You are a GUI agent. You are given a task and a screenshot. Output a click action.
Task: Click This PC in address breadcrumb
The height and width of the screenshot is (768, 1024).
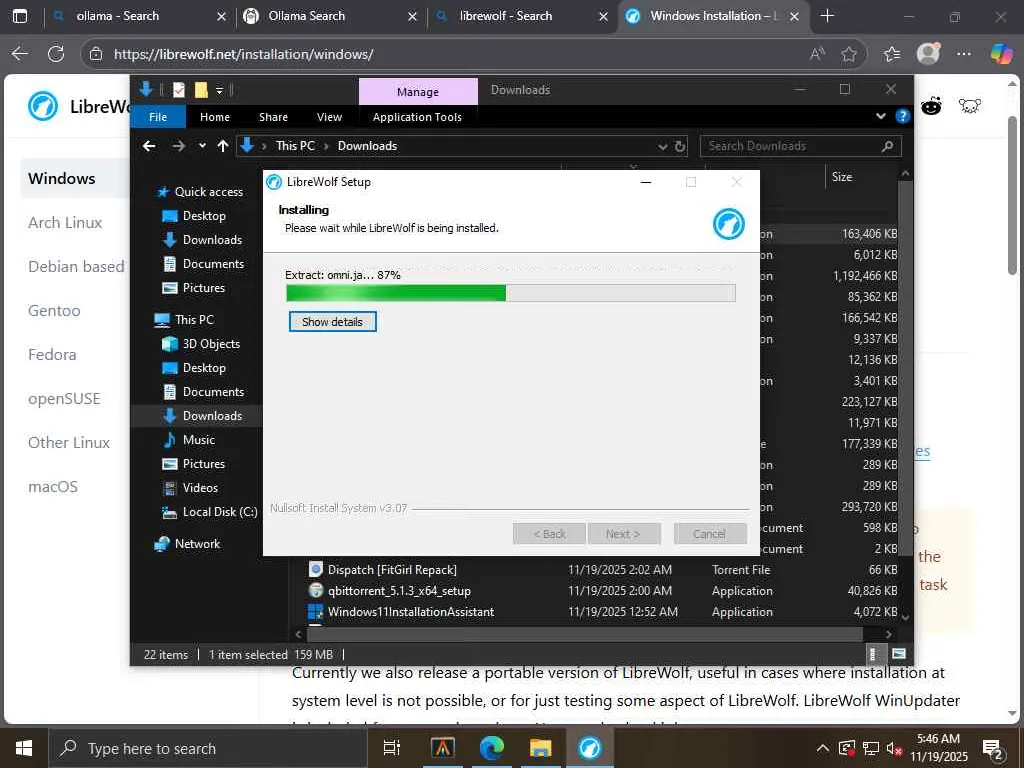(x=295, y=146)
